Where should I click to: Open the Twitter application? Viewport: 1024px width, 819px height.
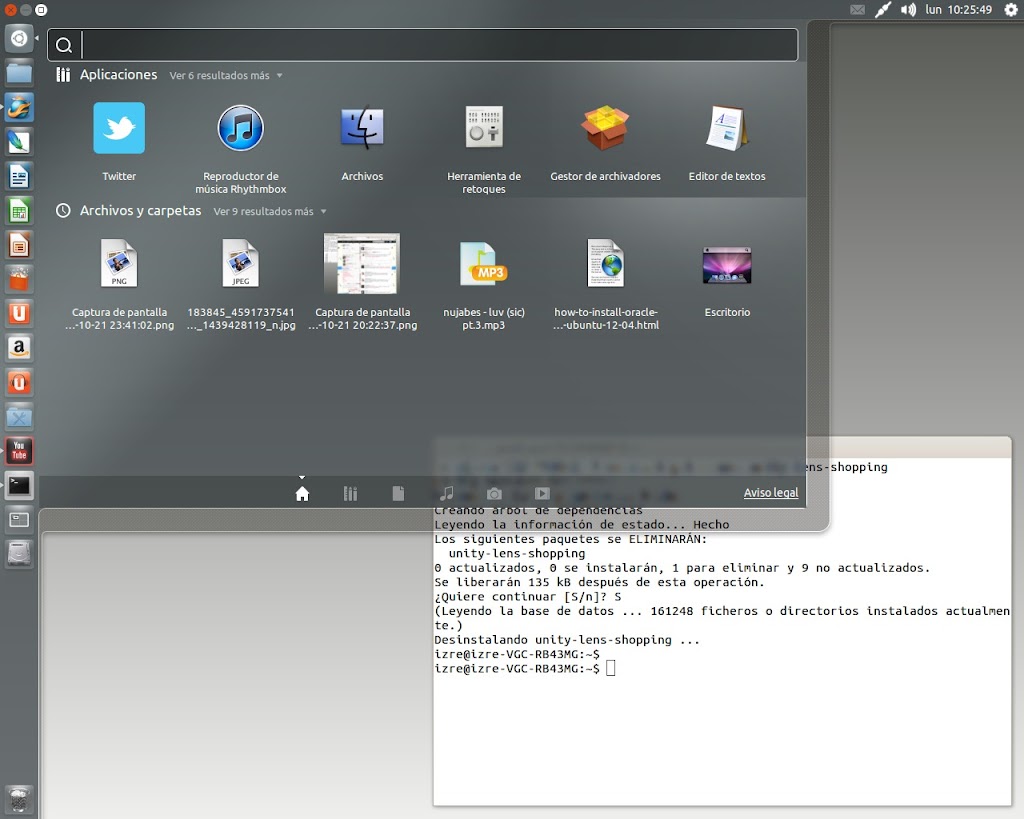coord(119,129)
